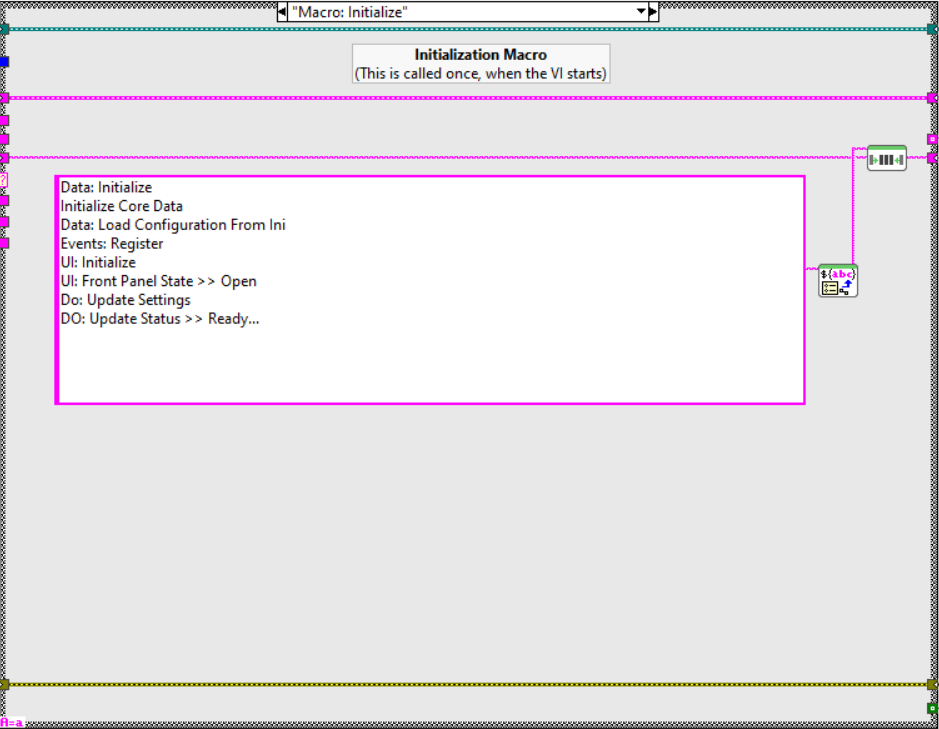The width and height of the screenshot is (939, 729).
Task: Click the "Data: Initialize" line in string constant
Action: (106, 187)
